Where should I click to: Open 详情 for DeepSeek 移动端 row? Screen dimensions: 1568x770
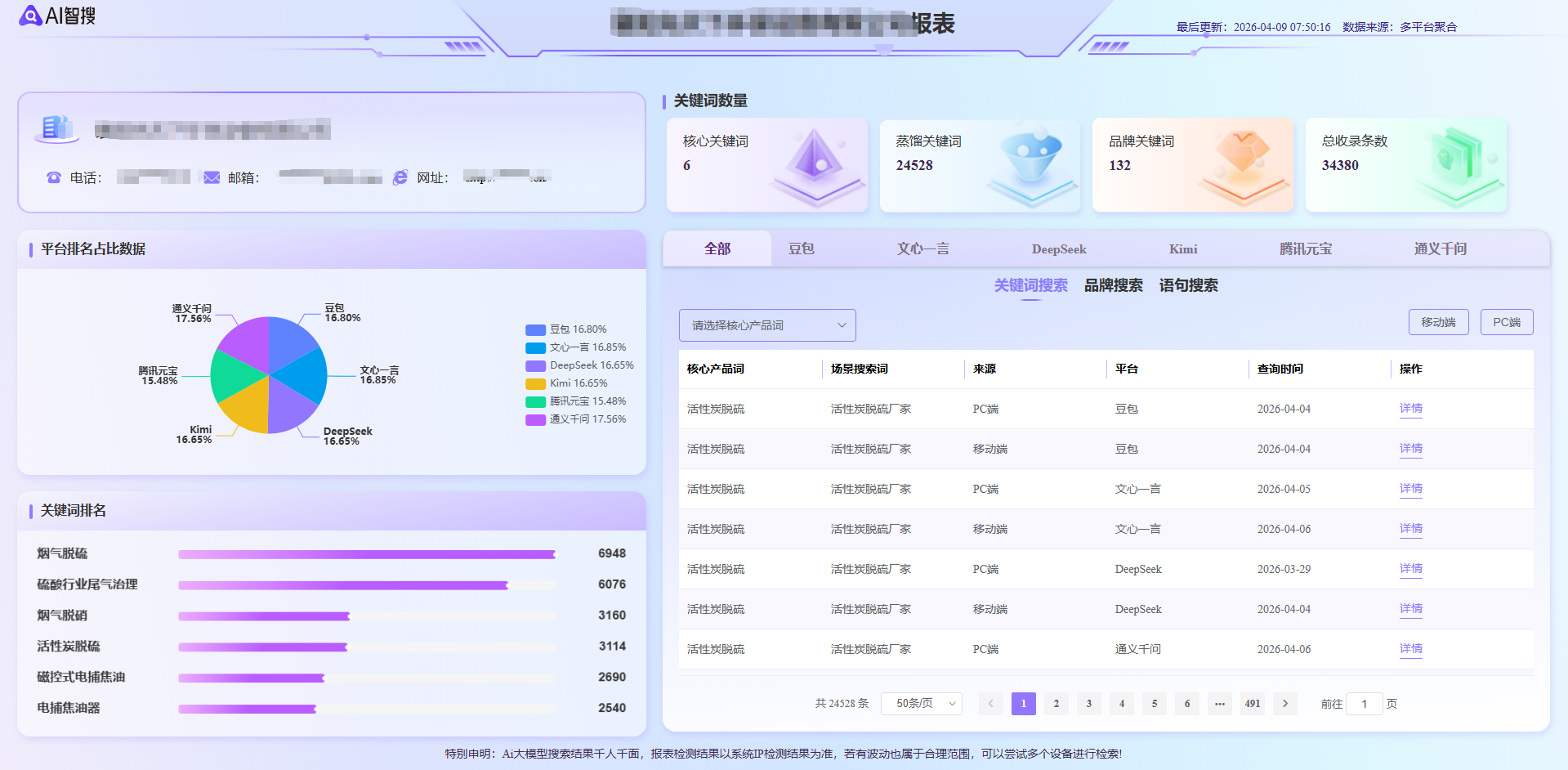click(x=1411, y=609)
